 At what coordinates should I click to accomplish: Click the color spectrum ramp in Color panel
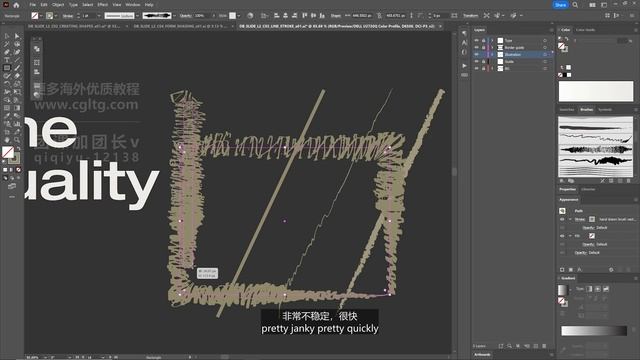596,91
